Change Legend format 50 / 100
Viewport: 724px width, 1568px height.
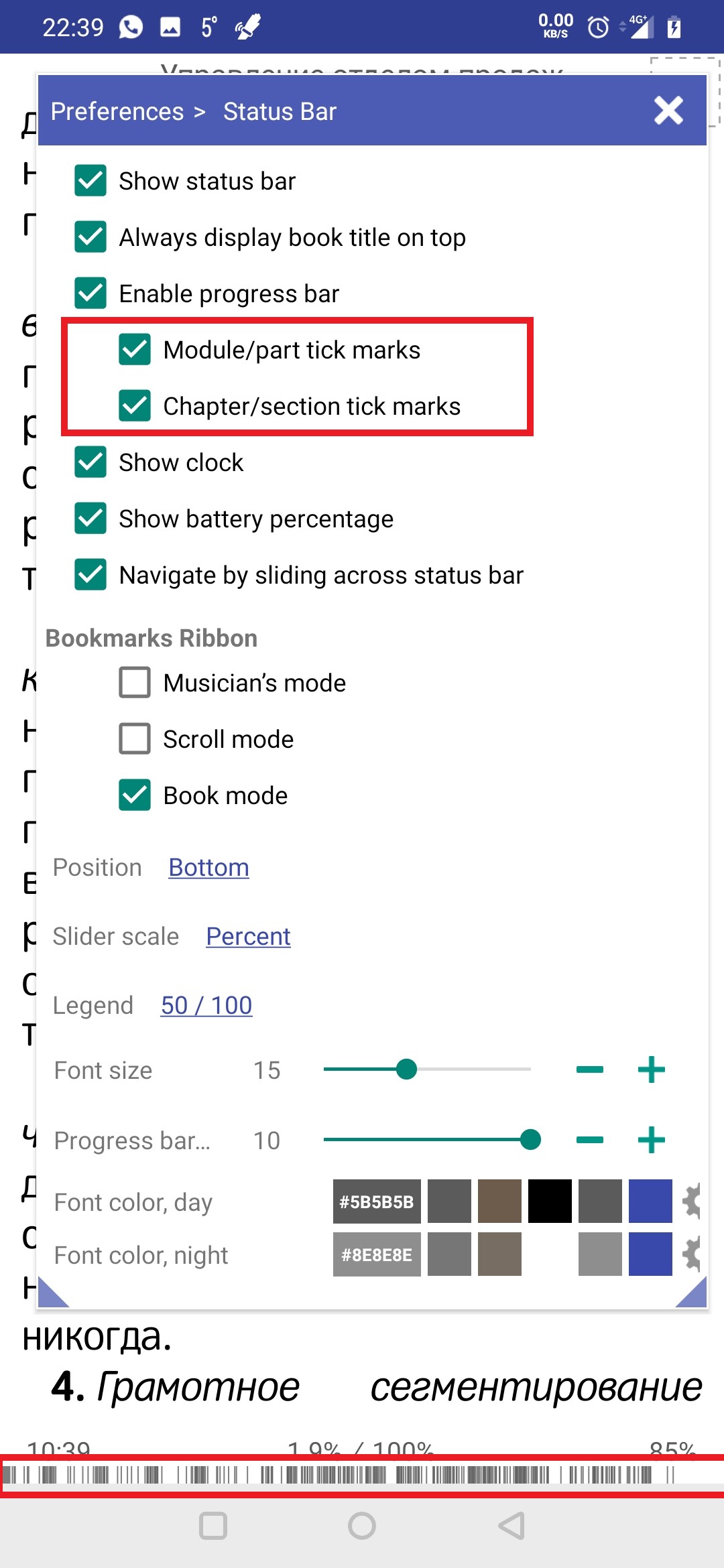[x=206, y=1006]
